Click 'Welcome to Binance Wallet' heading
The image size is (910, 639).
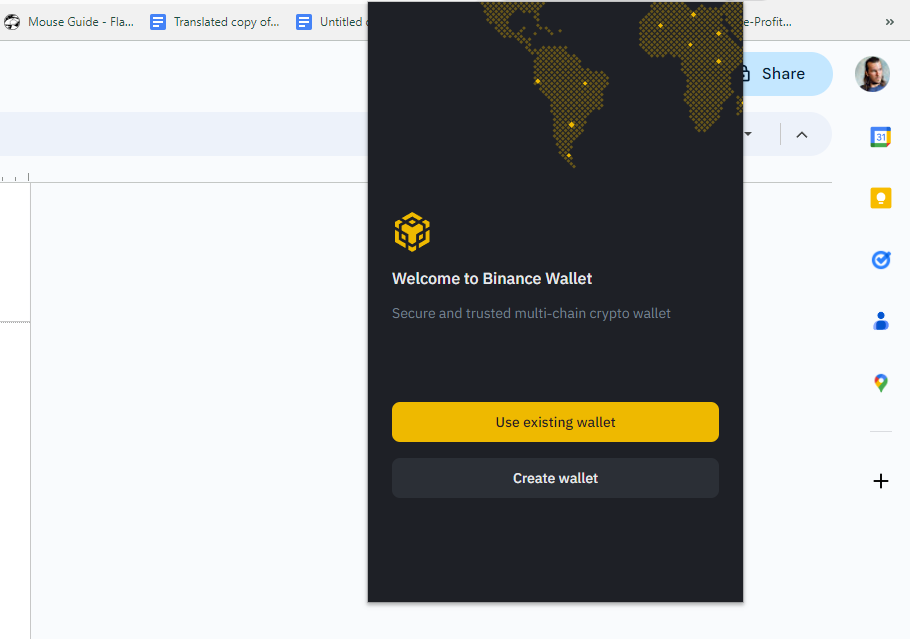pyautogui.click(x=492, y=279)
